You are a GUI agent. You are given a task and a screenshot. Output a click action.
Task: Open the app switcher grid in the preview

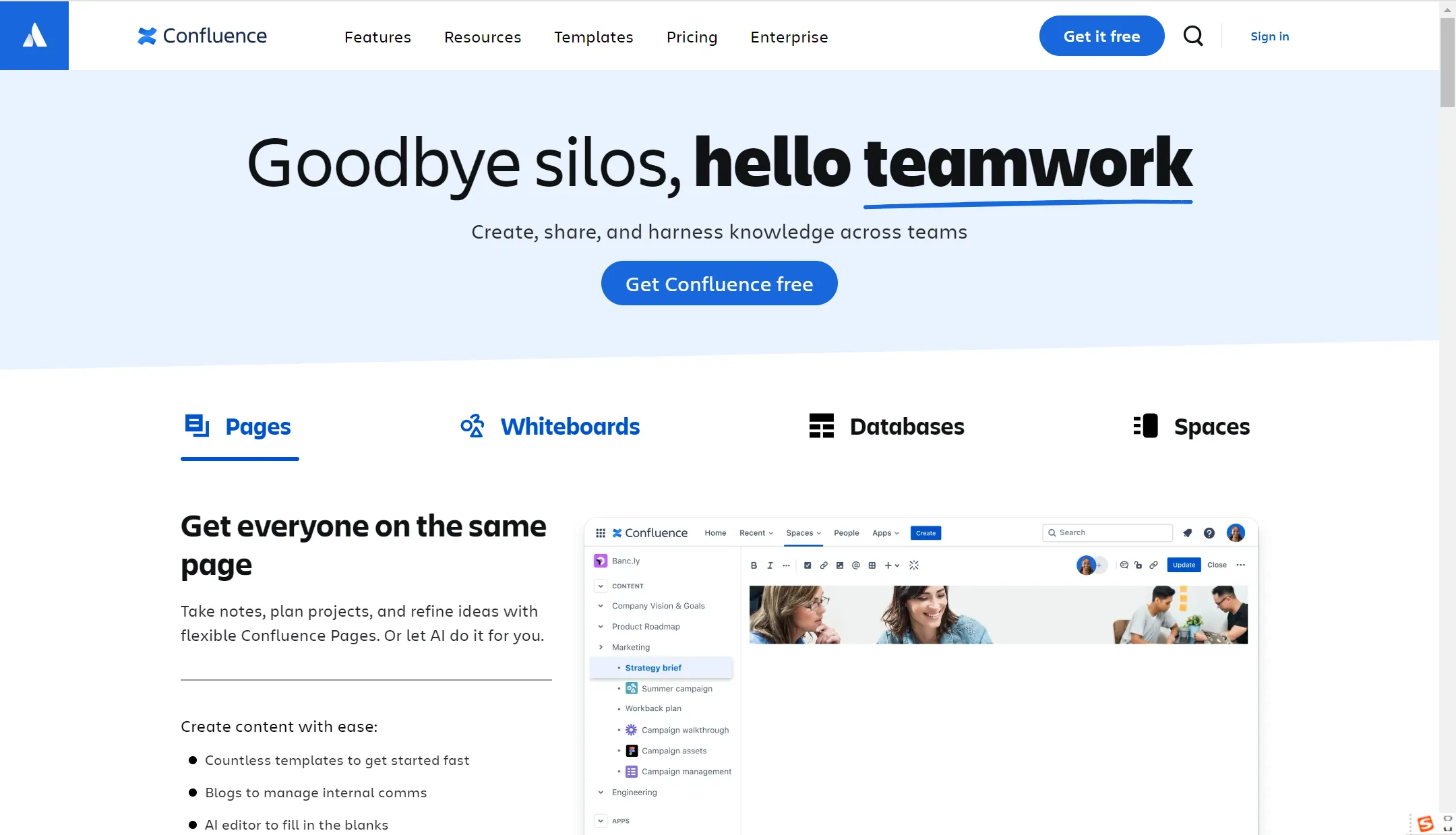601,533
